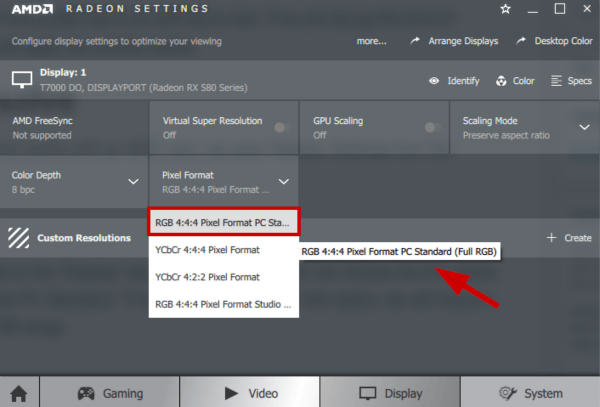Open the Video tab label
This screenshot has height=407, width=600.
pyautogui.click(x=263, y=394)
